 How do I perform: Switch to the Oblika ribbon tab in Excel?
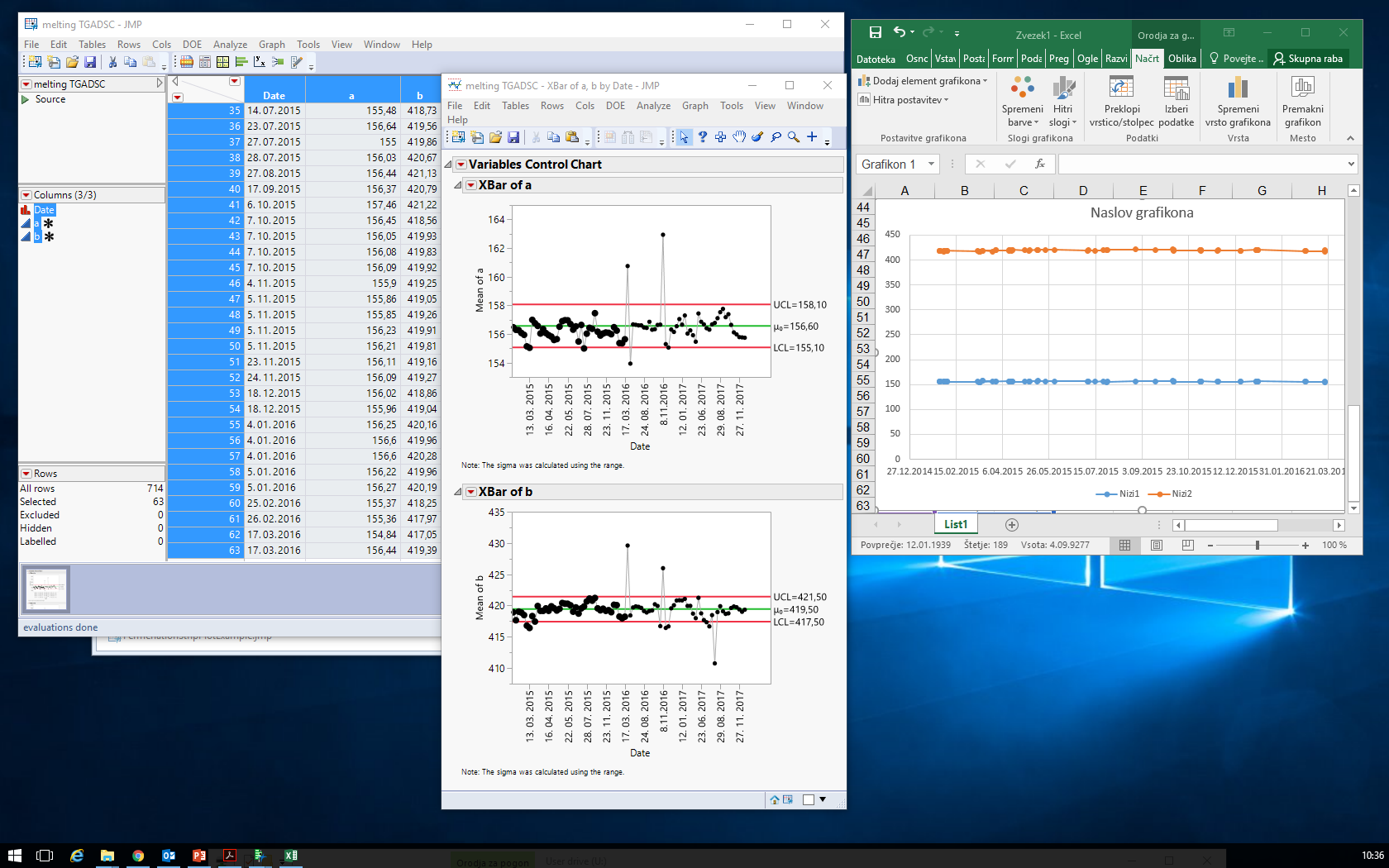pos(1182,58)
